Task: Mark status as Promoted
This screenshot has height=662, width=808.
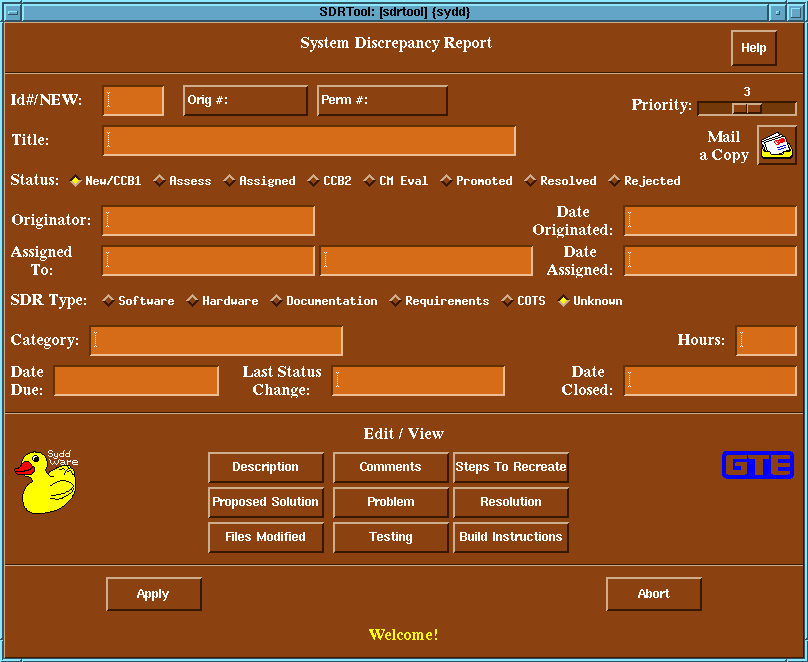Action: (x=476, y=181)
